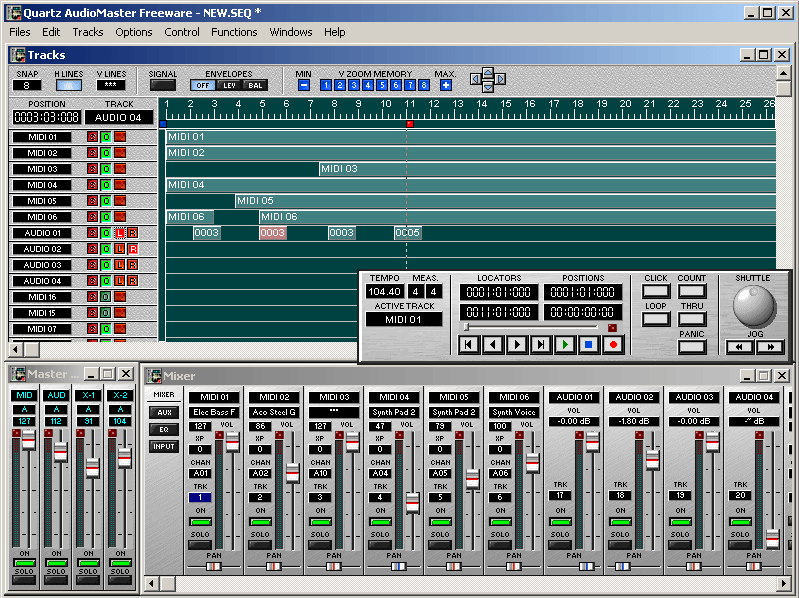799x598 pixels.
Task: Click the blue zoom minus (MIN) button
Action: 304,85
